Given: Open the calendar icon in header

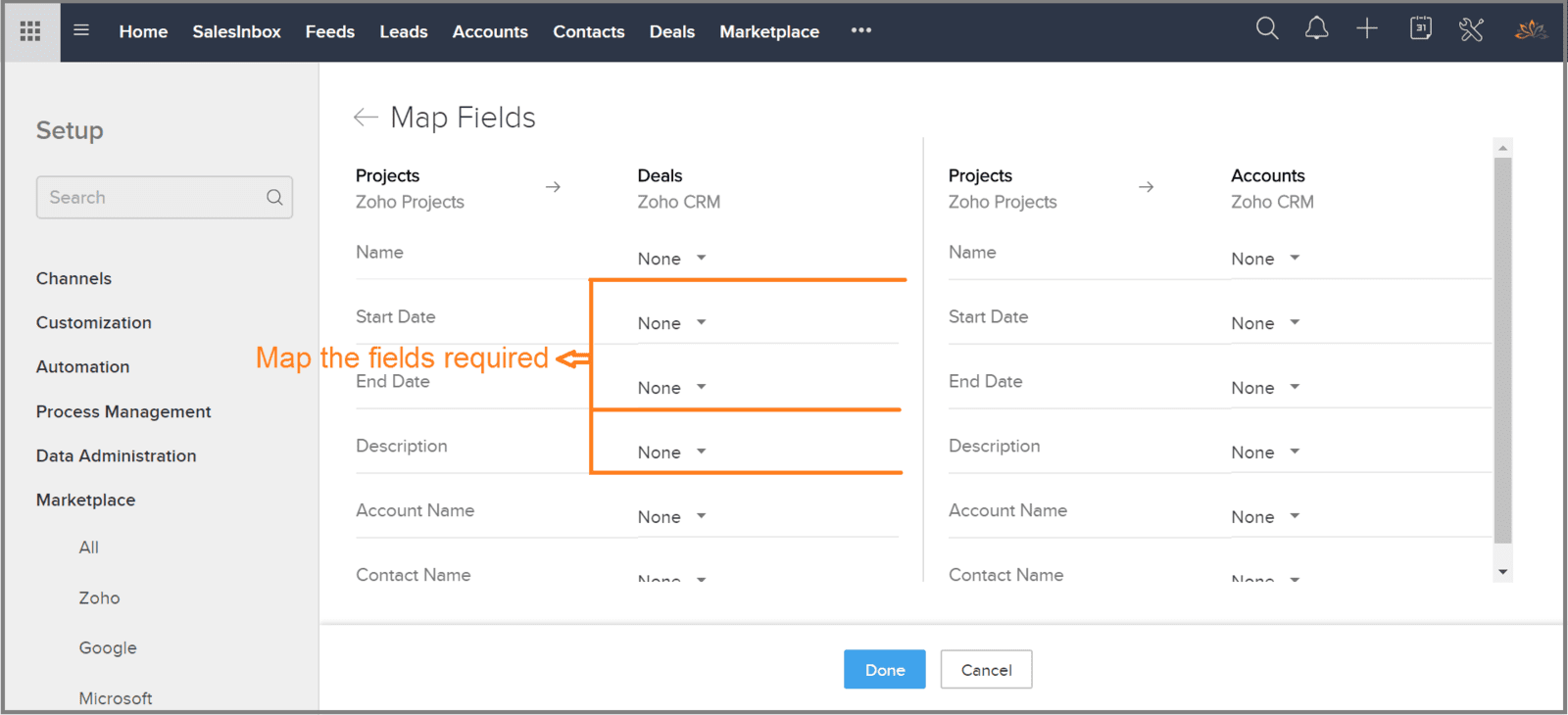Looking at the screenshot, I should coord(1421,28).
